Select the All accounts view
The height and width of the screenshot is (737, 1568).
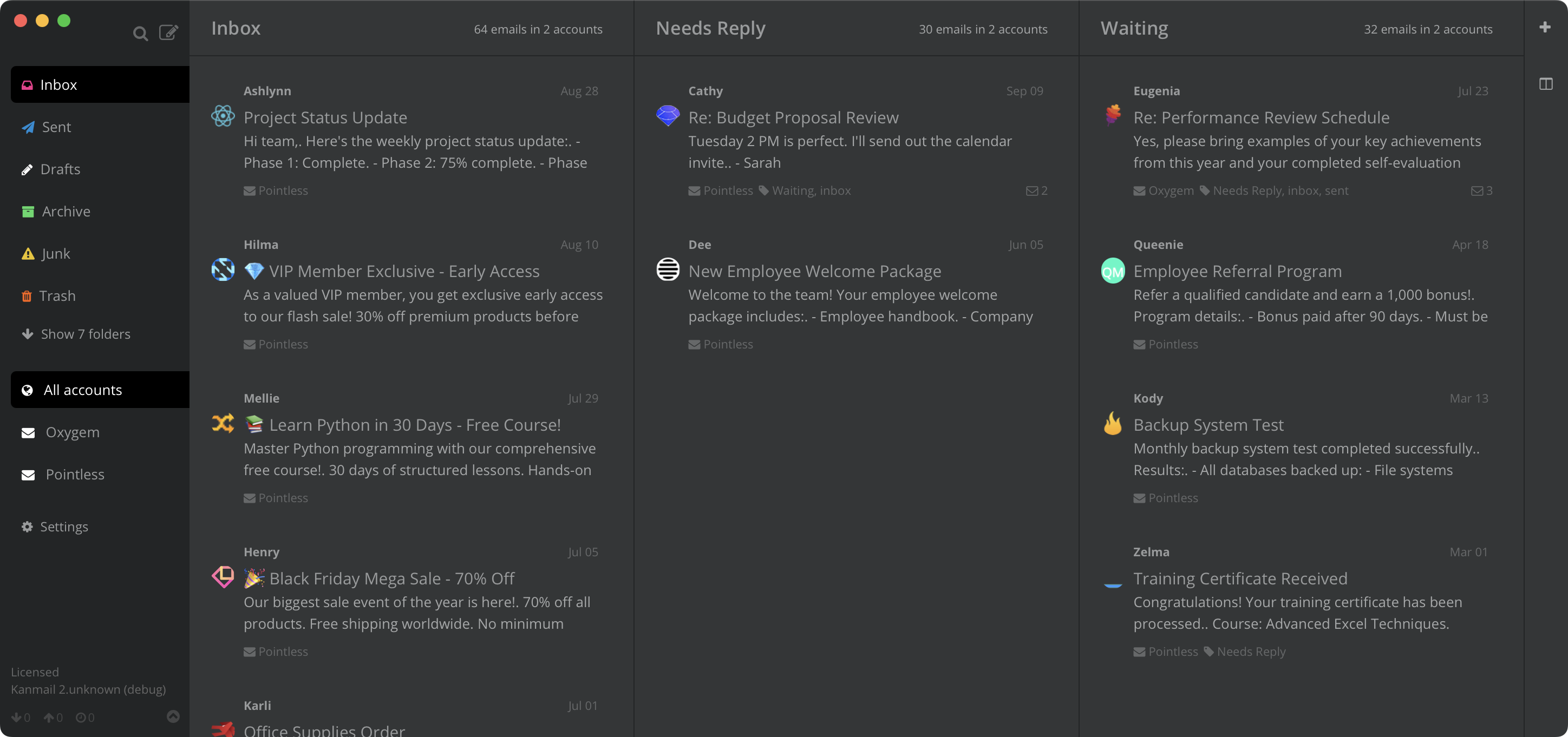[82, 390]
